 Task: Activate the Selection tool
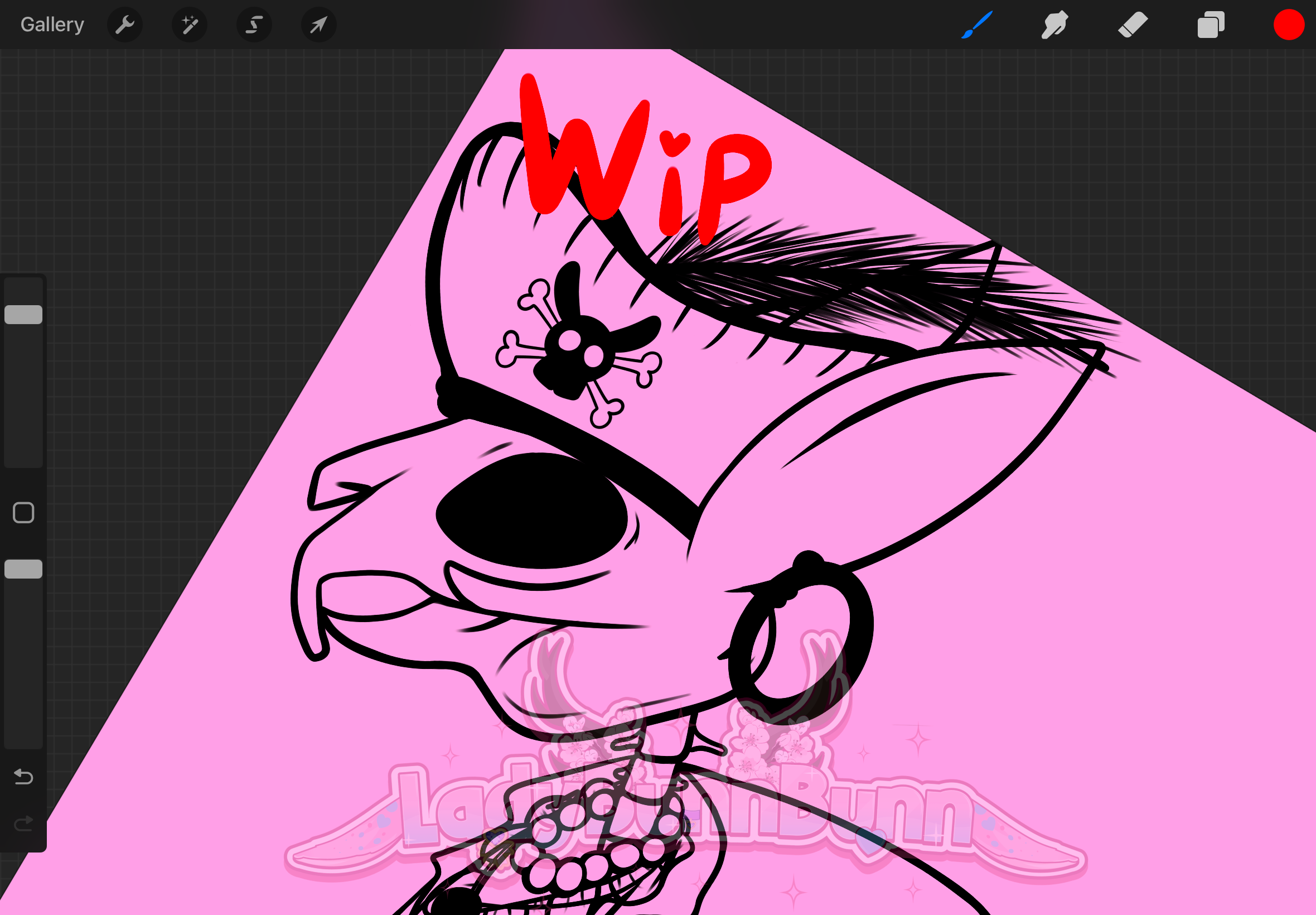click(254, 25)
